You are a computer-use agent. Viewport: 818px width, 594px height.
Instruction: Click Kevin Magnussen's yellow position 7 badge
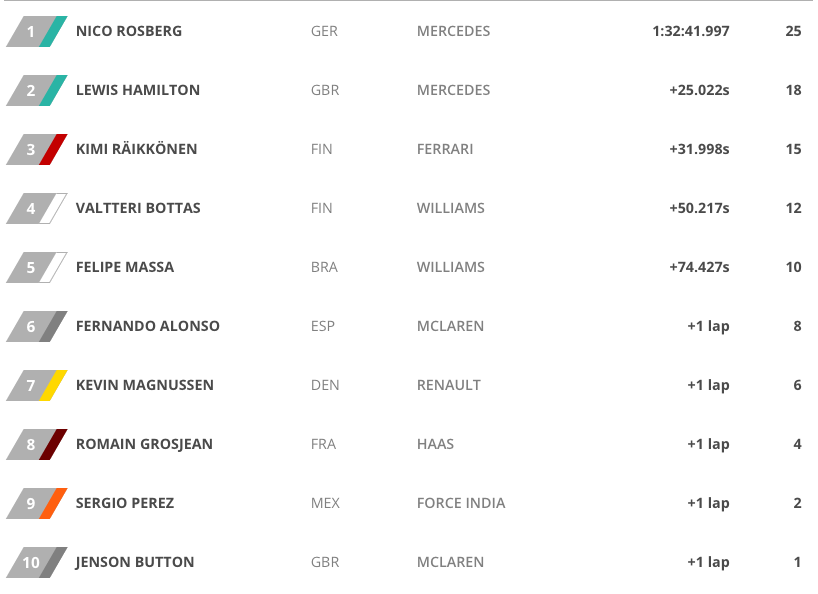[37, 385]
